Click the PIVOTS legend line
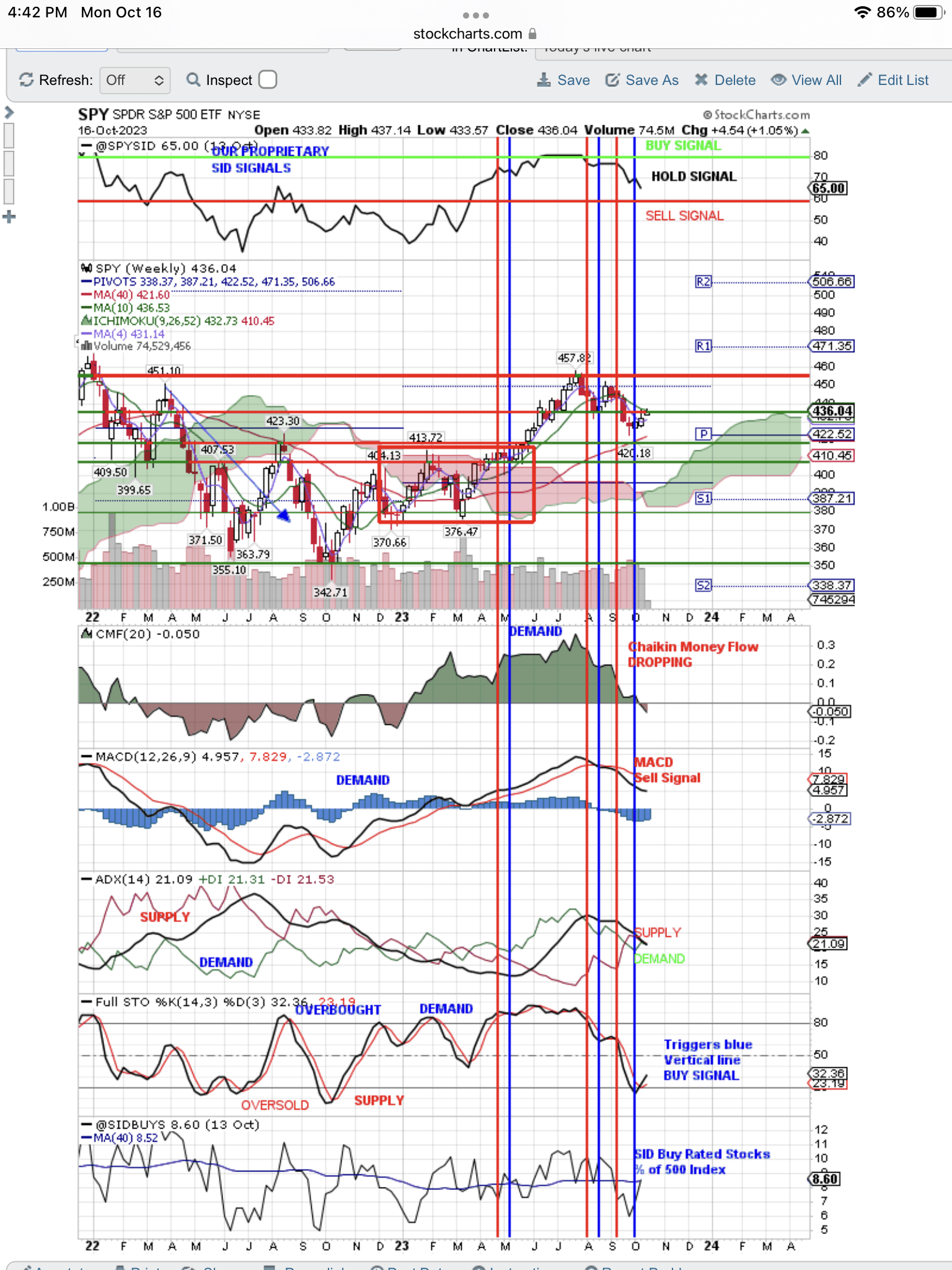Screen dimensions: 952x1270 click(x=208, y=282)
